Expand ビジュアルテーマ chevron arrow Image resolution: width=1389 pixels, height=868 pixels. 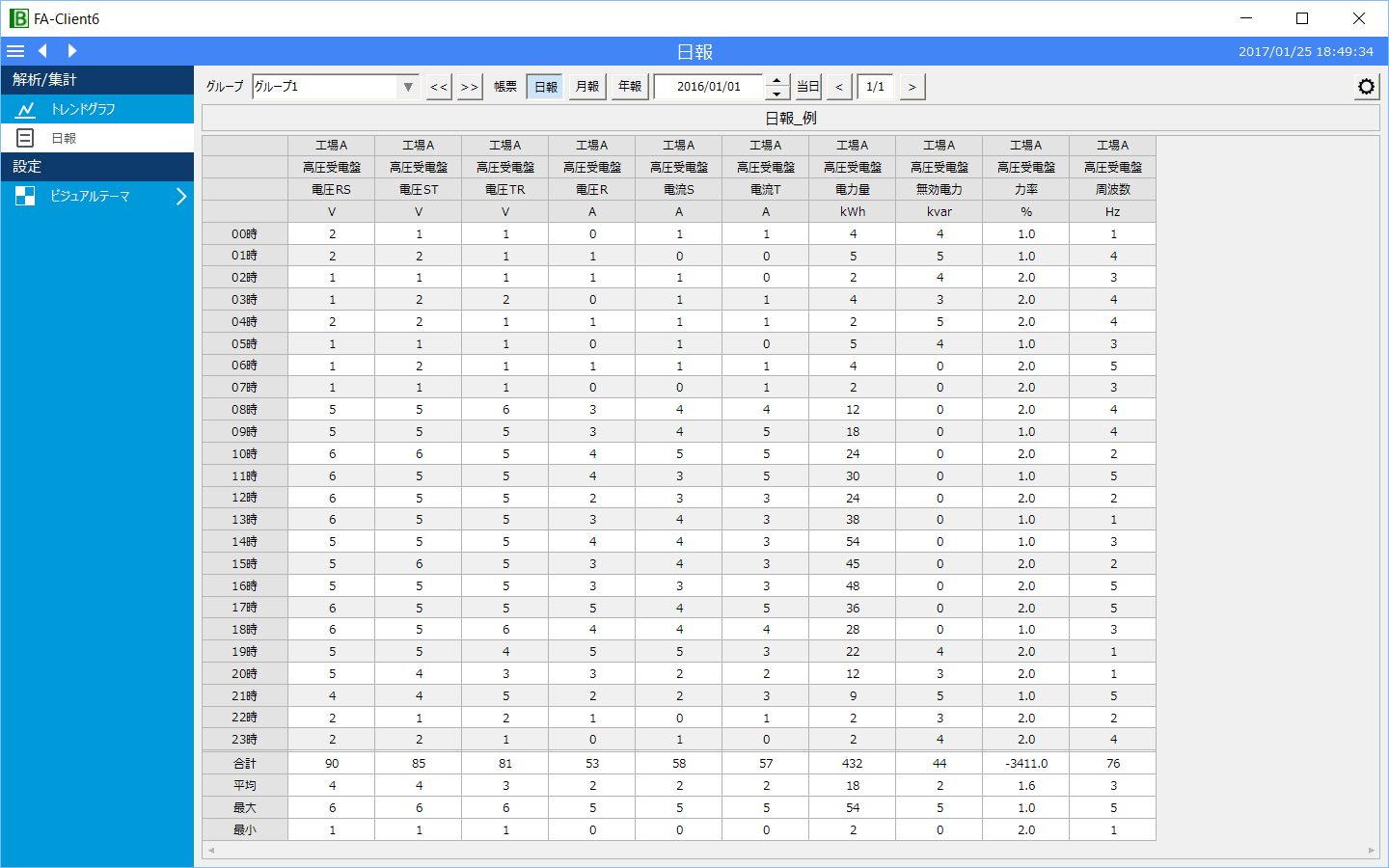click(x=180, y=196)
